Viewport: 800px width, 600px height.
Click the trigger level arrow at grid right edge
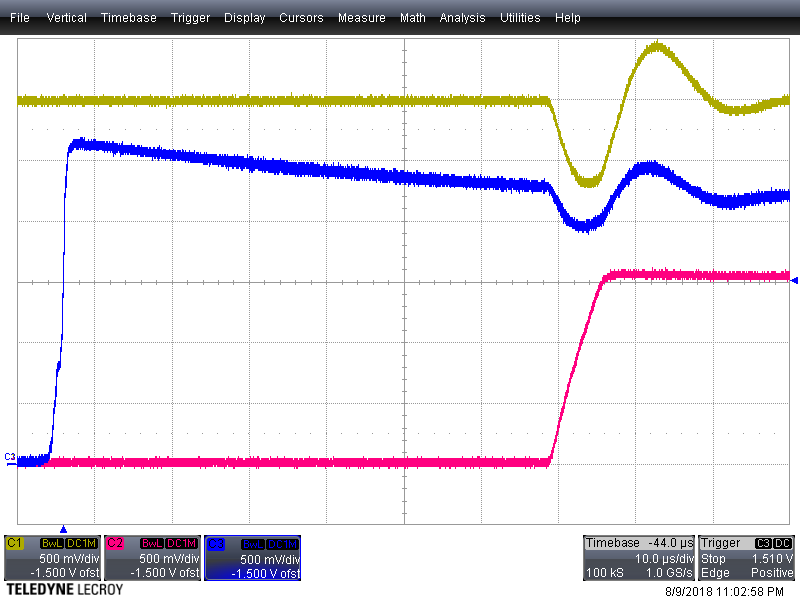794,281
